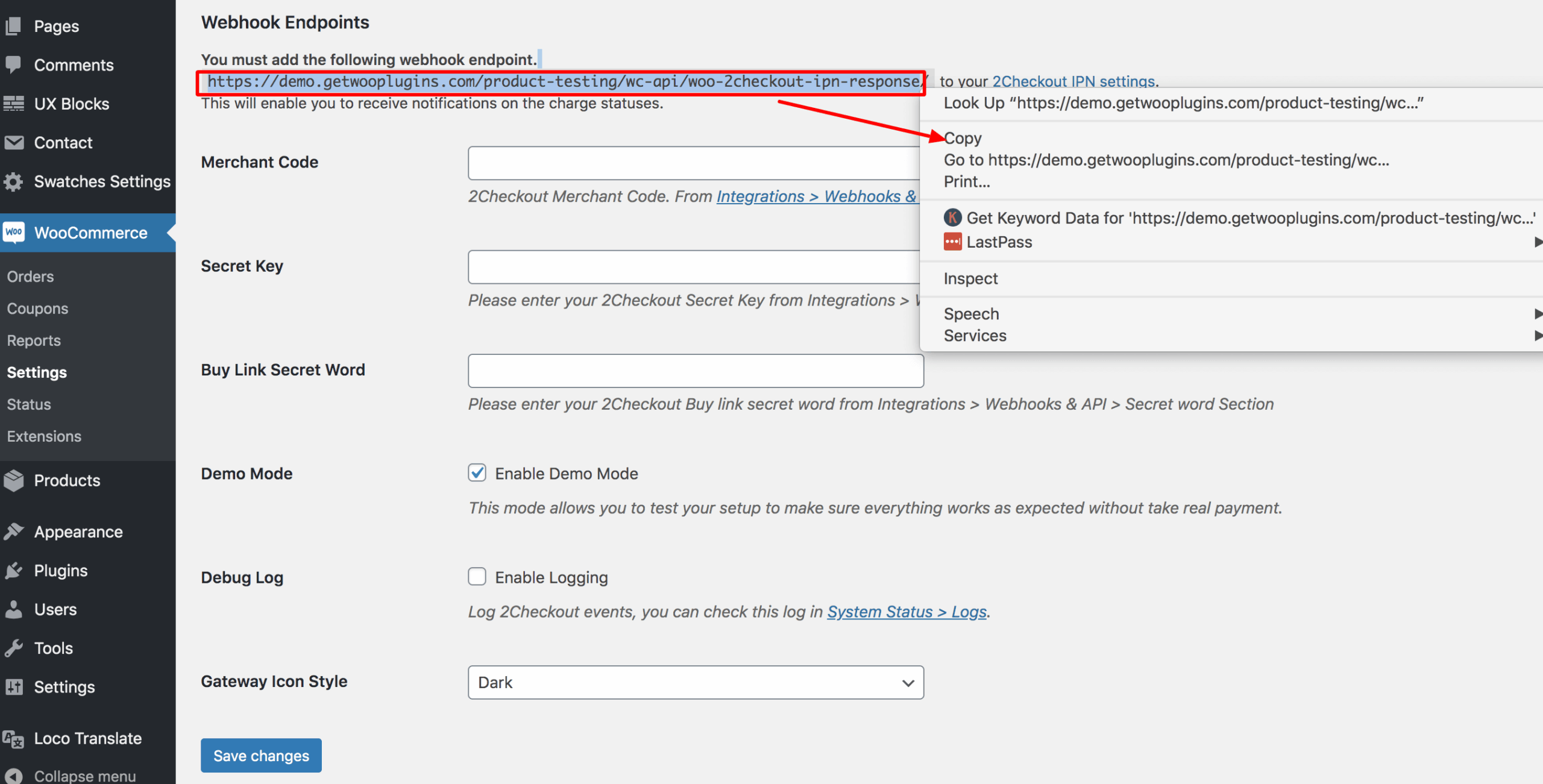Open Products via its sidebar icon
1543x784 pixels.
pyautogui.click(x=14, y=480)
